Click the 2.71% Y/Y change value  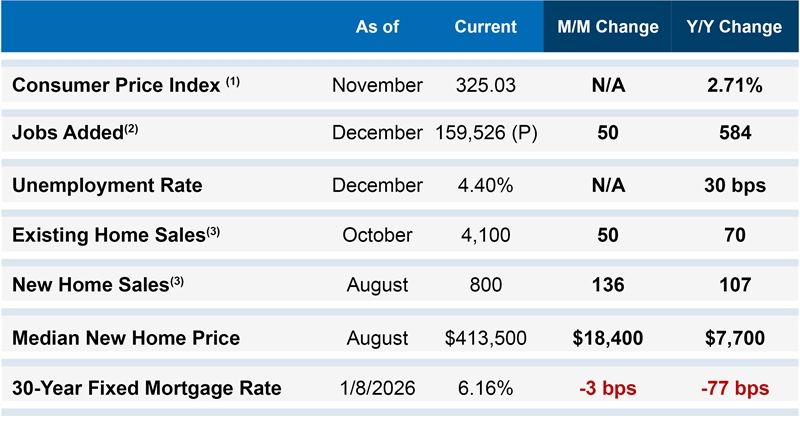(x=735, y=86)
